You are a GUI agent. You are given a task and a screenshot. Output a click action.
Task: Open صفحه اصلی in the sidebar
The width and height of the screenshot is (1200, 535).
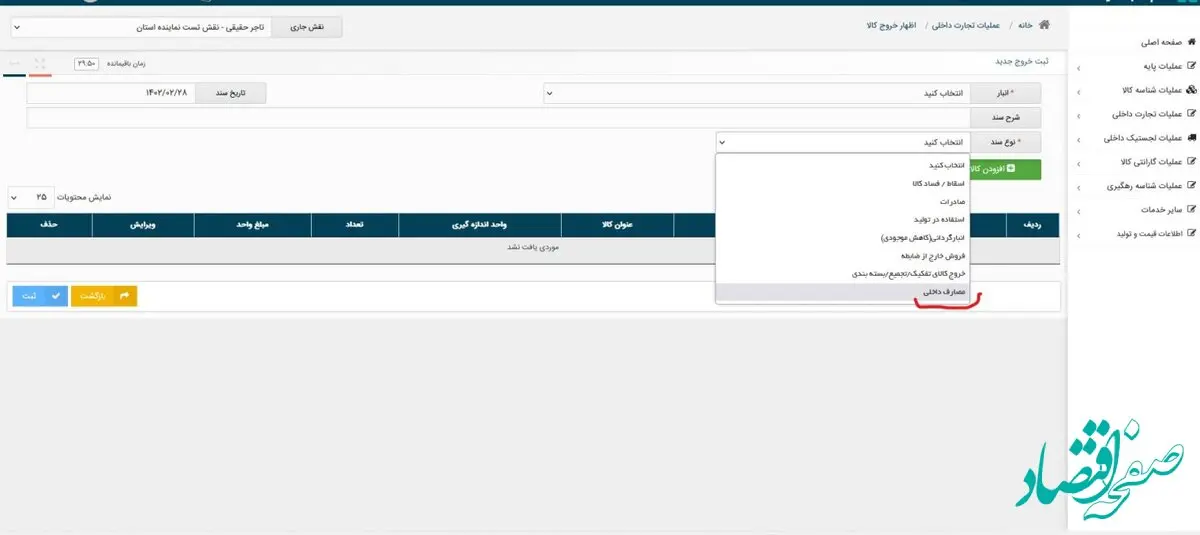(1160, 43)
